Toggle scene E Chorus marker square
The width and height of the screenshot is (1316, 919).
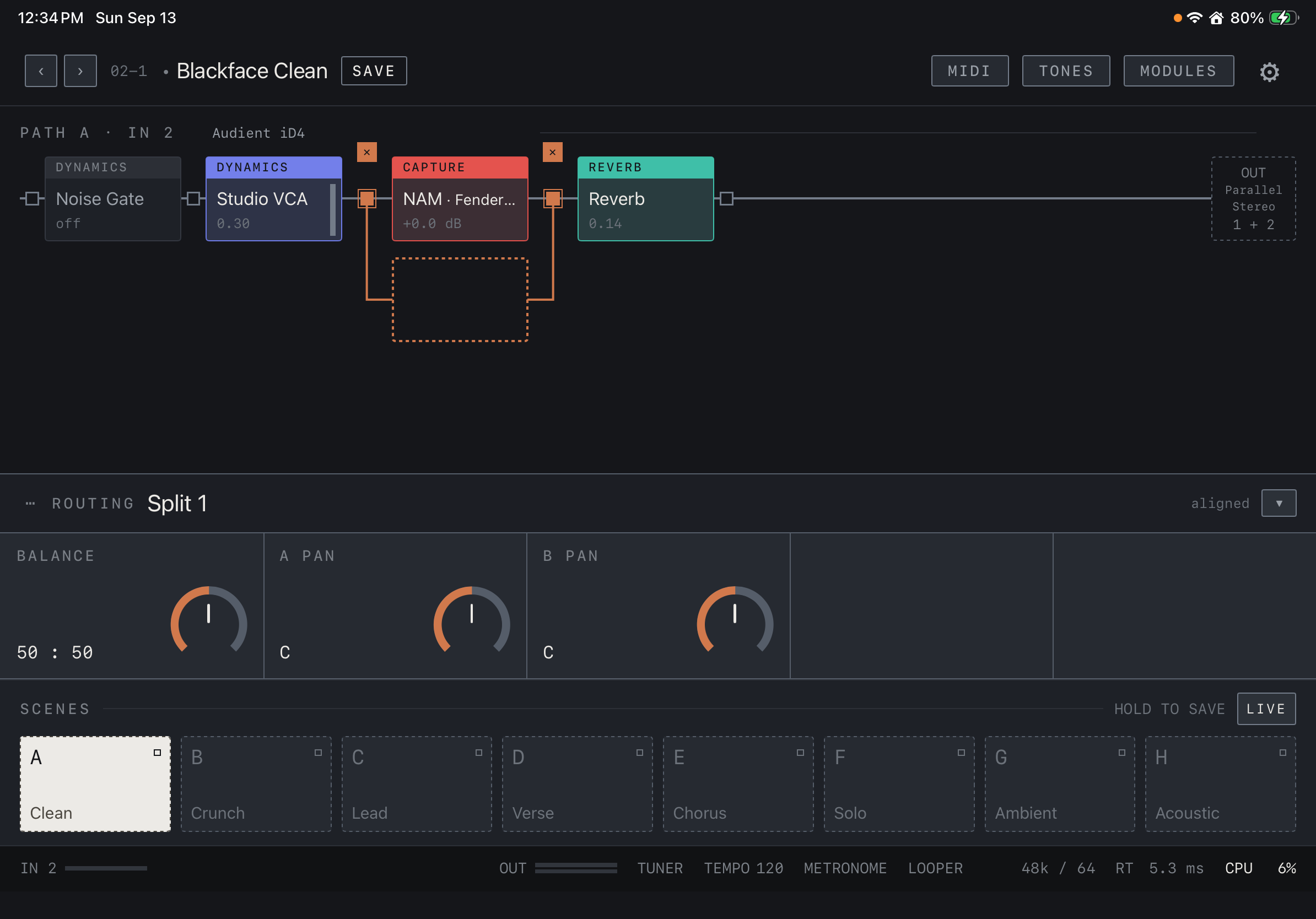(x=800, y=753)
